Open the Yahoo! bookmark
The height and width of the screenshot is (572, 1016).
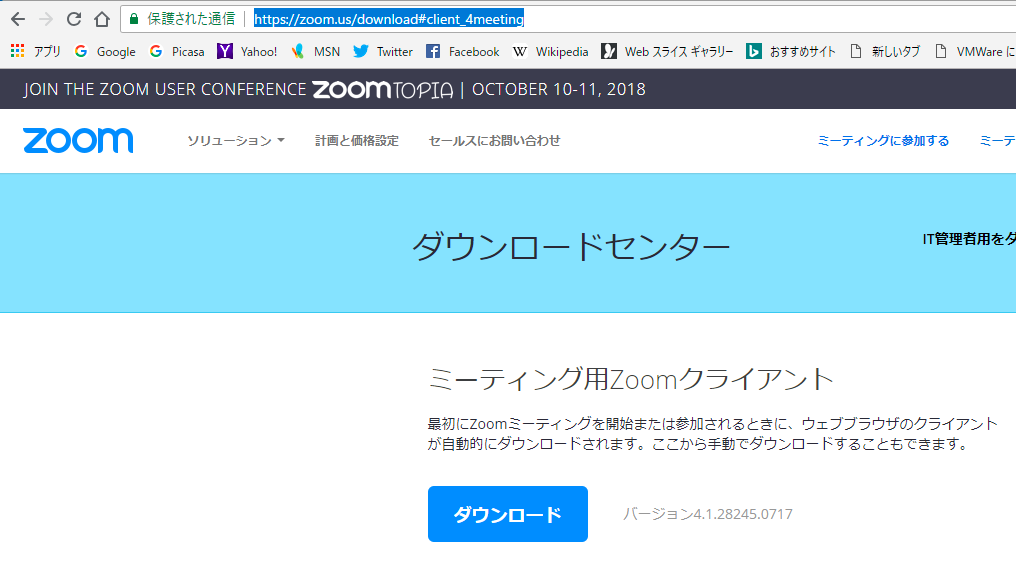(x=247, y=51)
